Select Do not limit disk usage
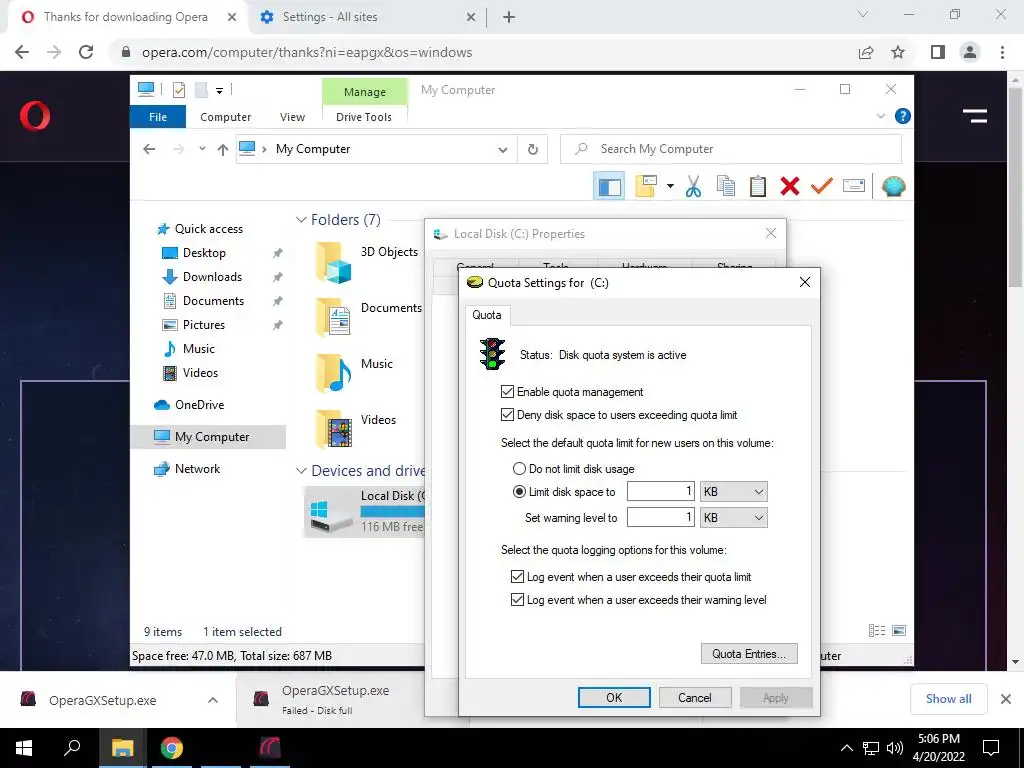This screenshot has height=768, width=1024. [x=519, y=469]
